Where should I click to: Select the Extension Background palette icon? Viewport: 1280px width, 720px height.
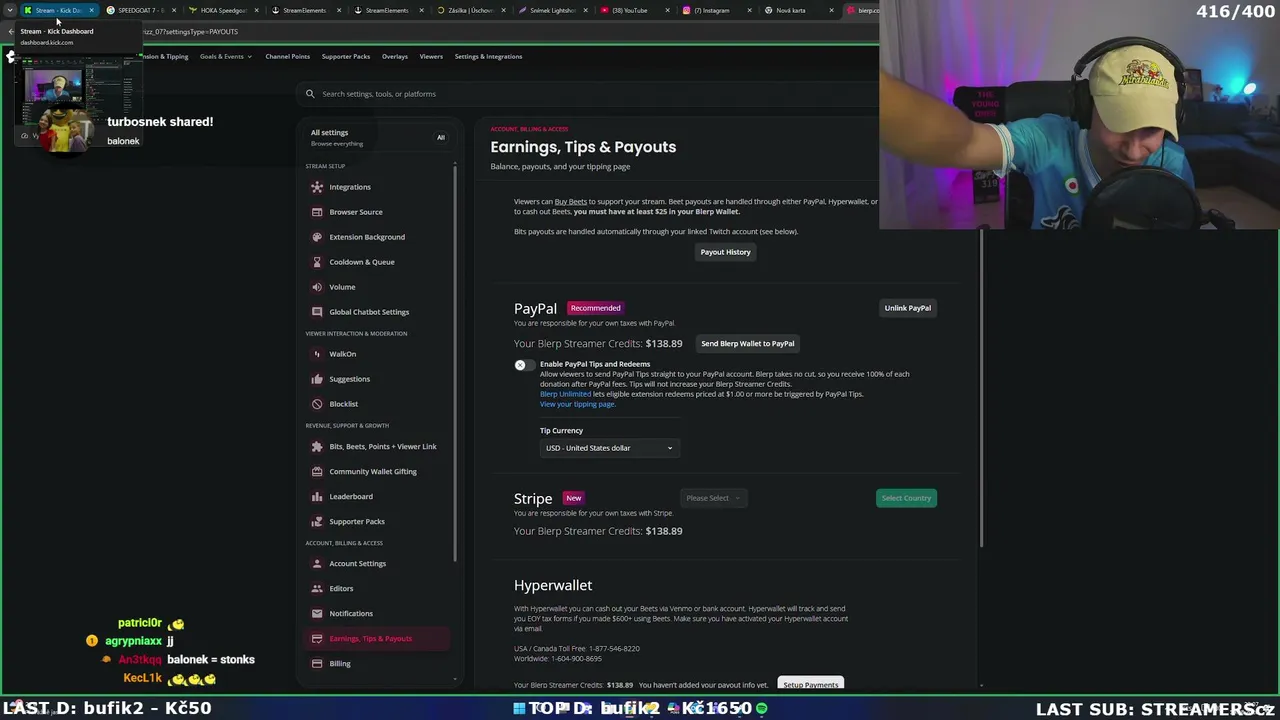coord(317,237)
